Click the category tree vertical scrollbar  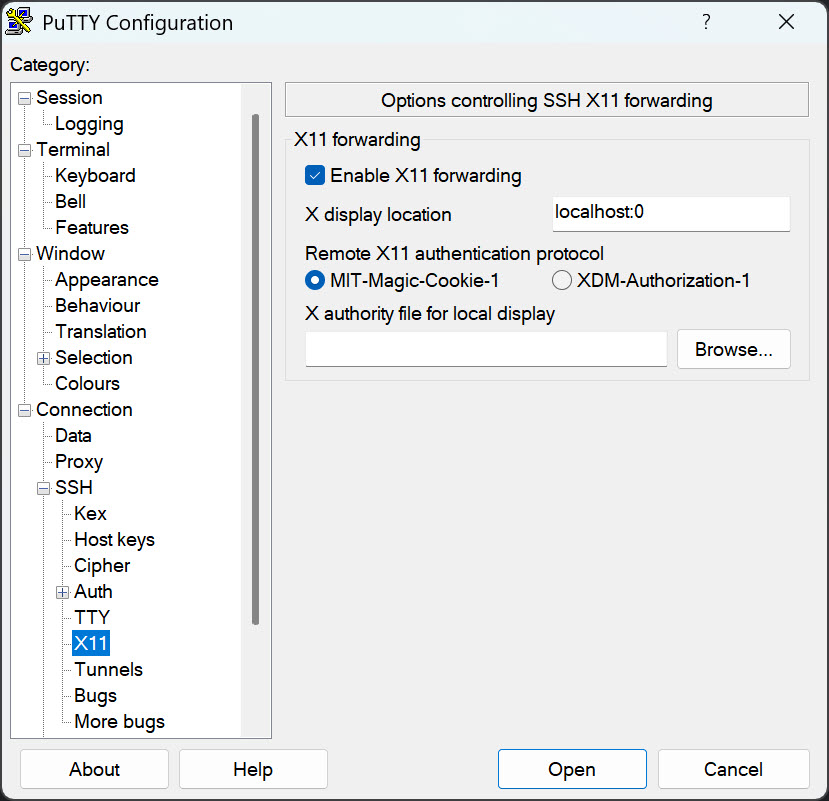255,370
